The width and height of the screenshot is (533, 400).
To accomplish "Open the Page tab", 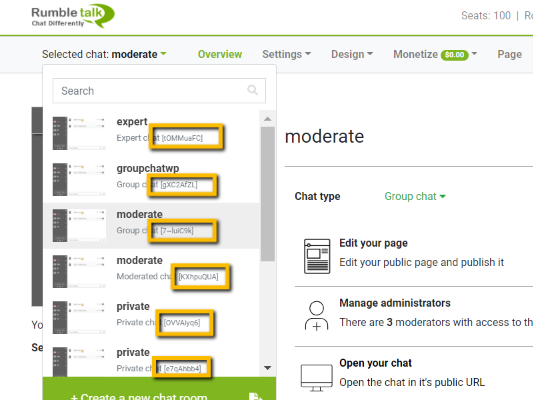I will pyautogui.click(x=509, y=54).
